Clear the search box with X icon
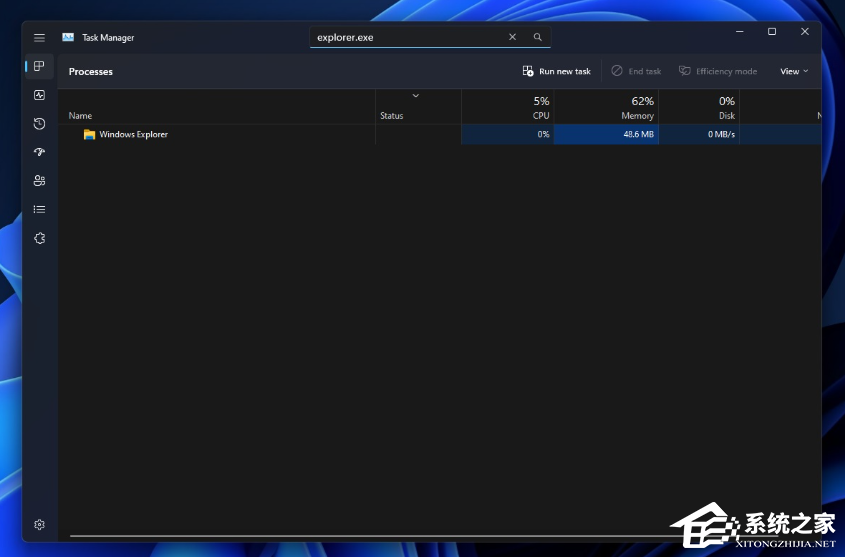The image size is (845, 557). point(512,37)
